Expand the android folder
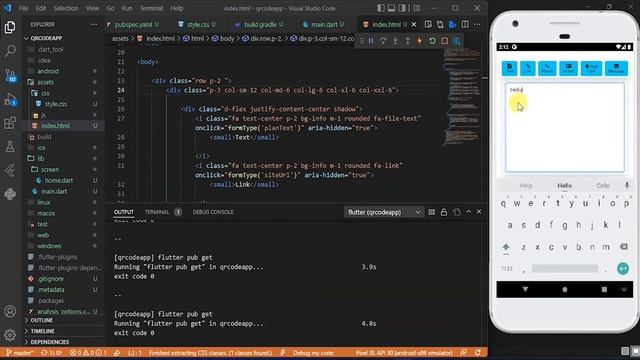Viewport: 640px width, 360px height. (63, 71)
